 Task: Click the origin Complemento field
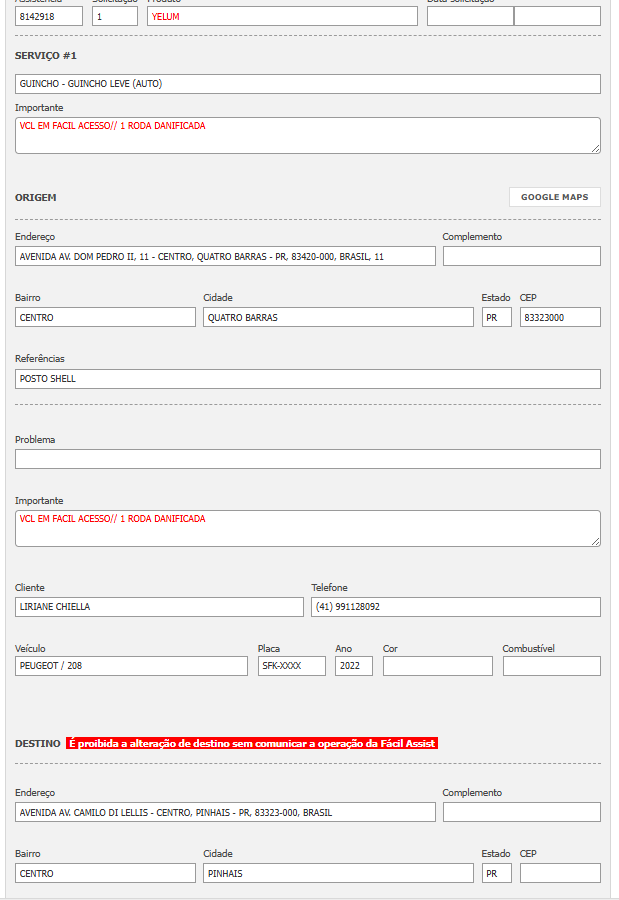coord(521,256)
